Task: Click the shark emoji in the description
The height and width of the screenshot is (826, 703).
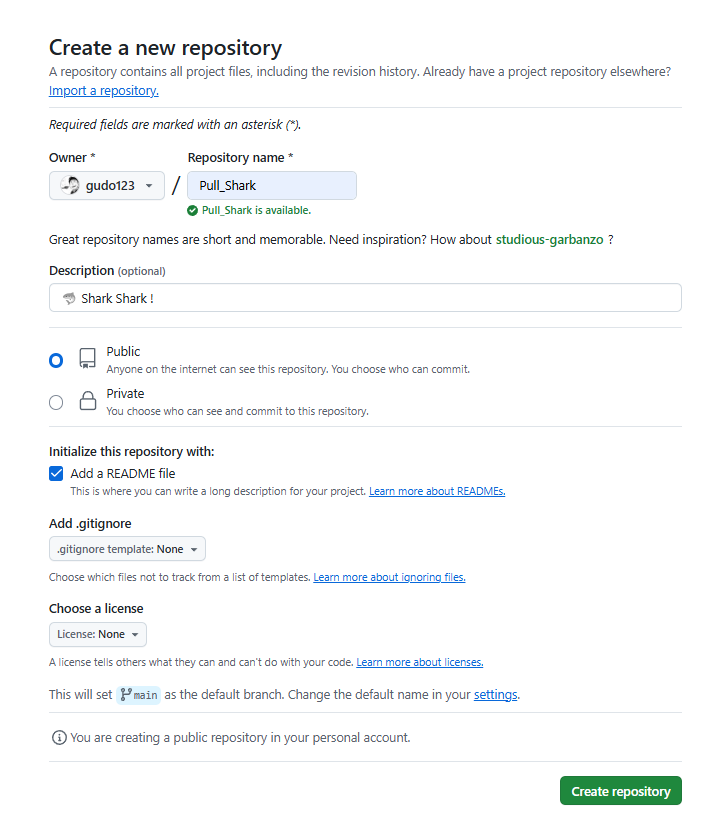Action: (x=69, y=298)
